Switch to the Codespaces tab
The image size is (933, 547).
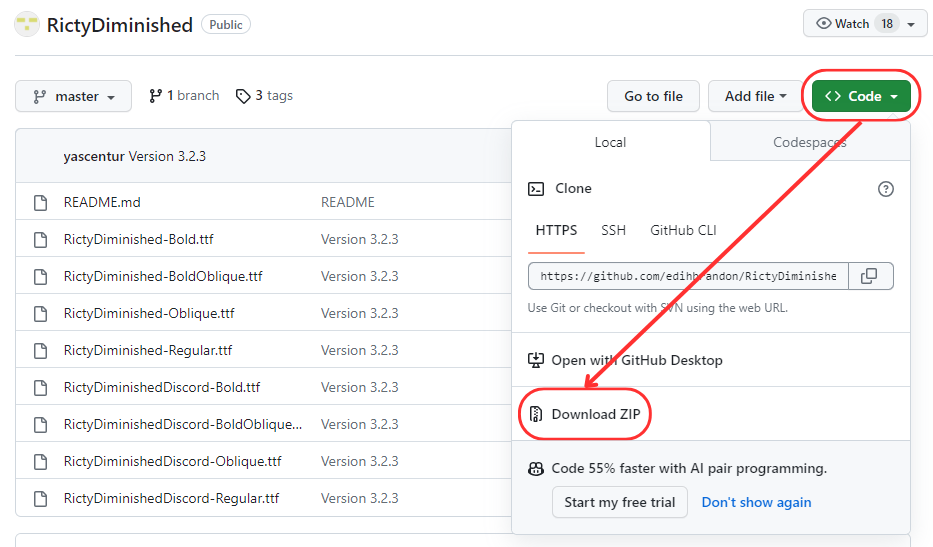pyautogui.click(x=810, y=142)
